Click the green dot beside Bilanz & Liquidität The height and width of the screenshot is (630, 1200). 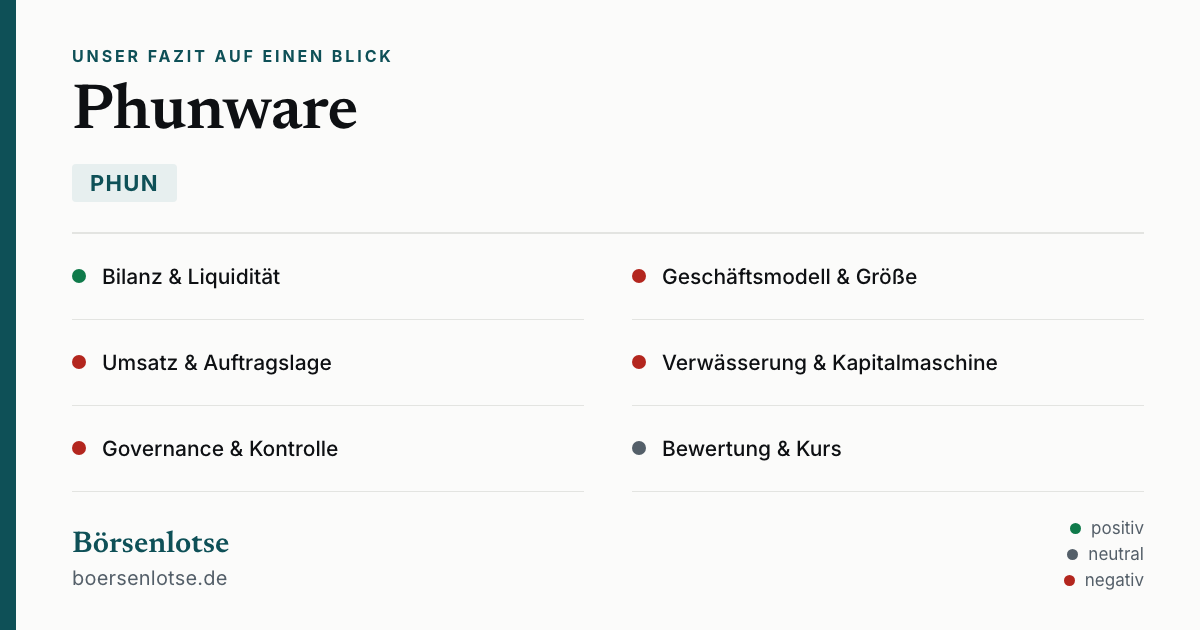(x=79, y=276)
